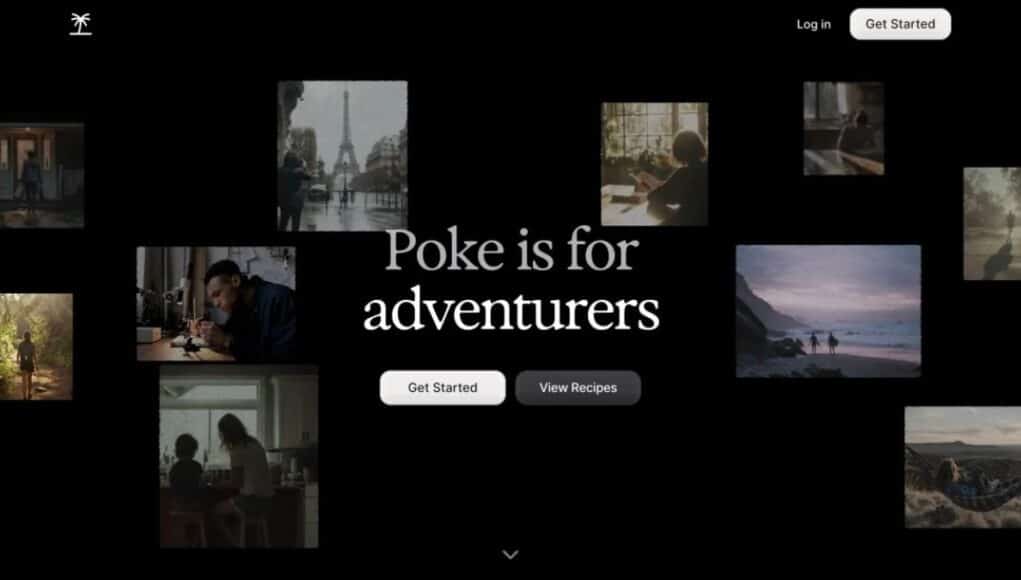
Task: Click the man working at desk photo
Action: tap(216, 303)
